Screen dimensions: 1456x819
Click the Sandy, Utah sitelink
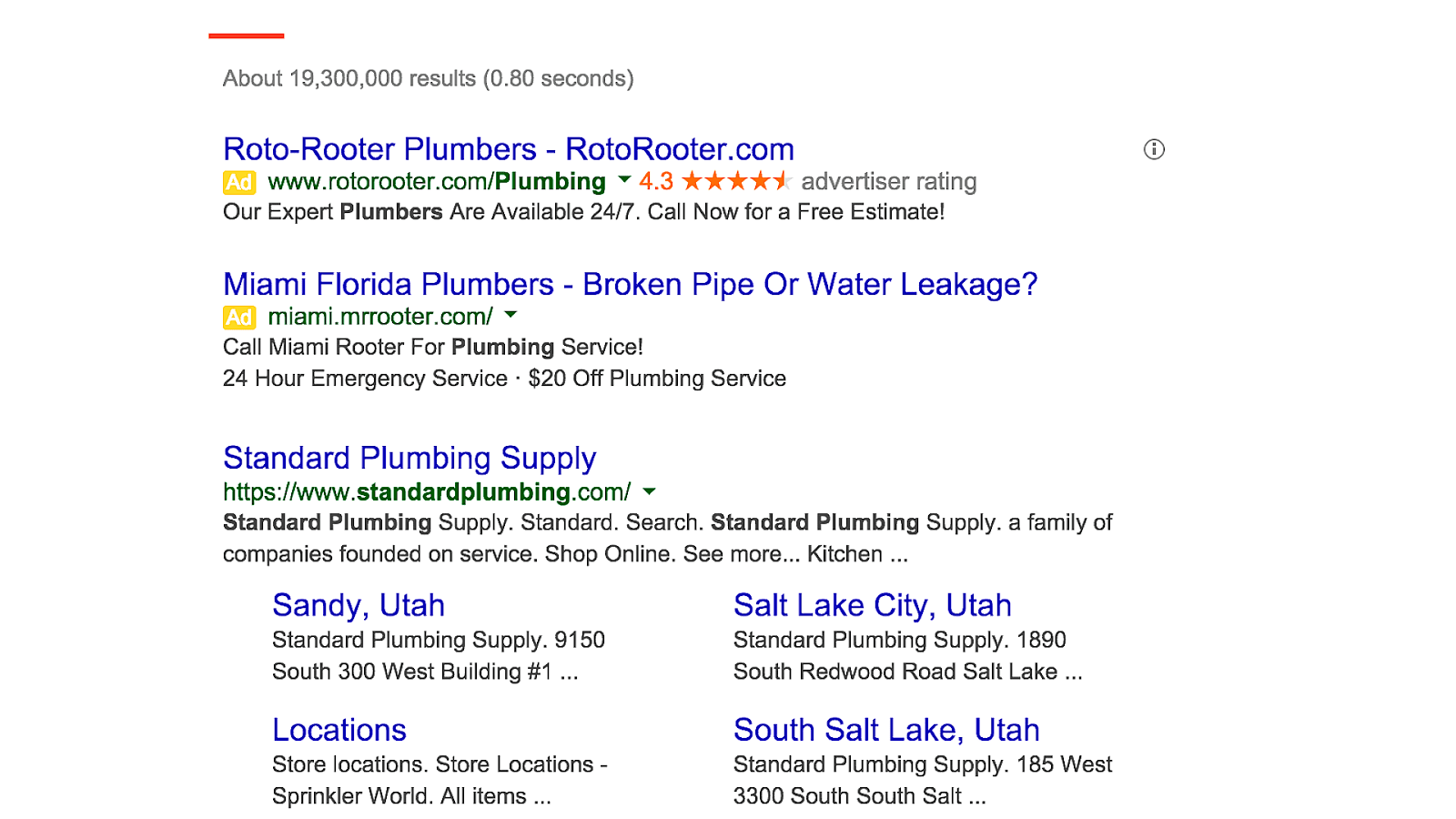pos(358,604)
